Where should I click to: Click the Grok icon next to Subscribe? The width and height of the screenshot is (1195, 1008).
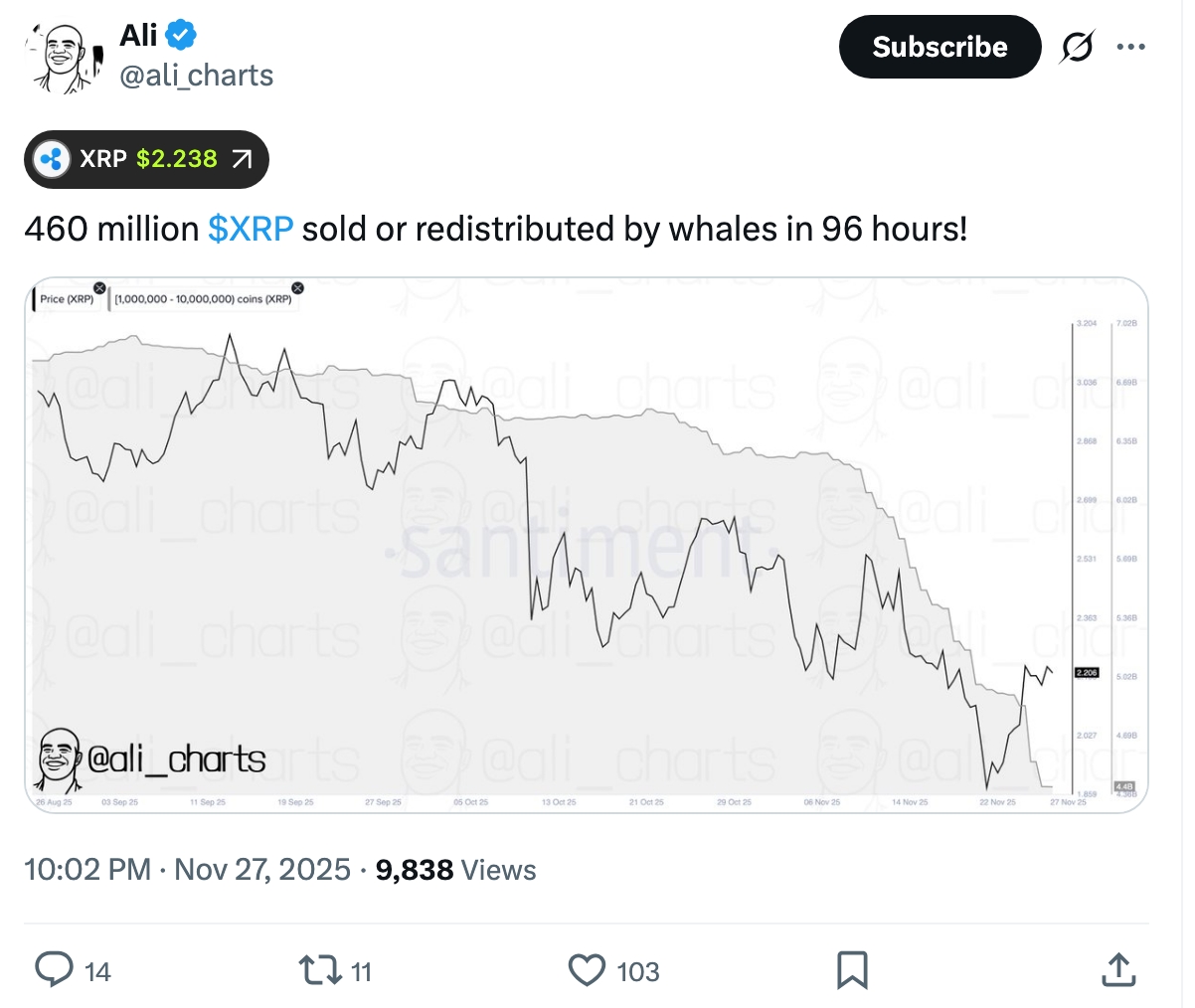pos(1080,46)
